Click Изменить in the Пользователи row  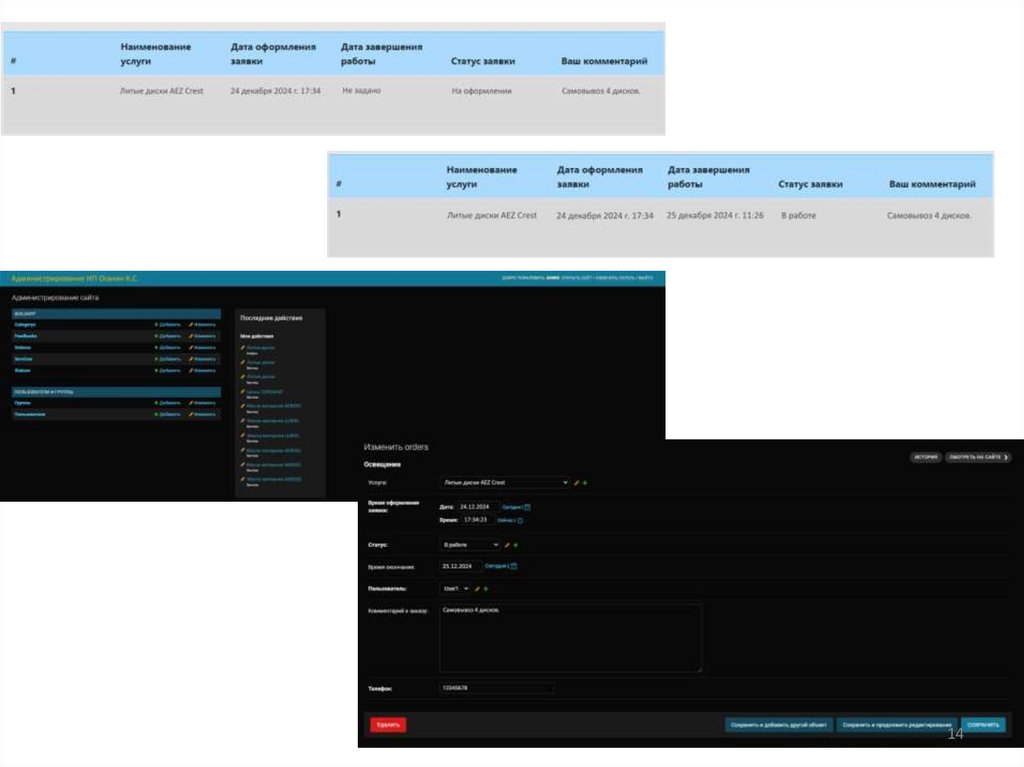coord(202,414)
